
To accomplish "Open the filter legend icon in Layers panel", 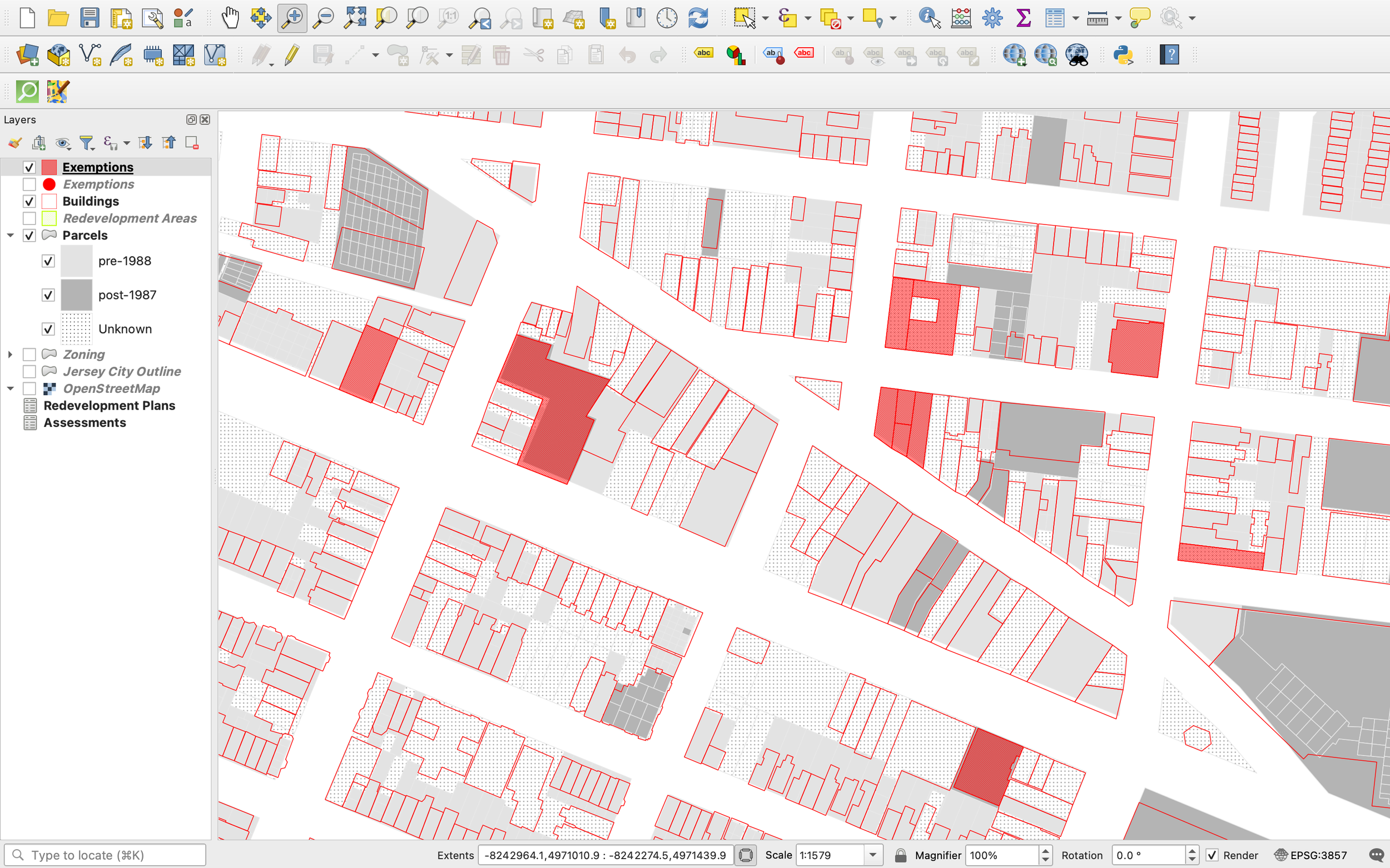I will (x=86, y=143).
